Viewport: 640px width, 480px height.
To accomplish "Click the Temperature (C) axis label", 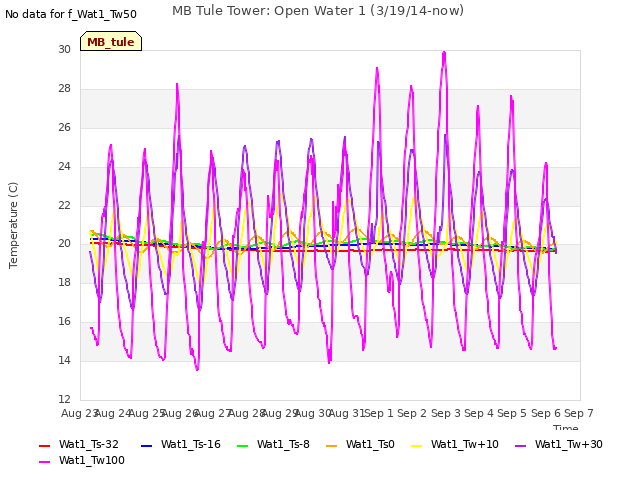I will (13, 225).
